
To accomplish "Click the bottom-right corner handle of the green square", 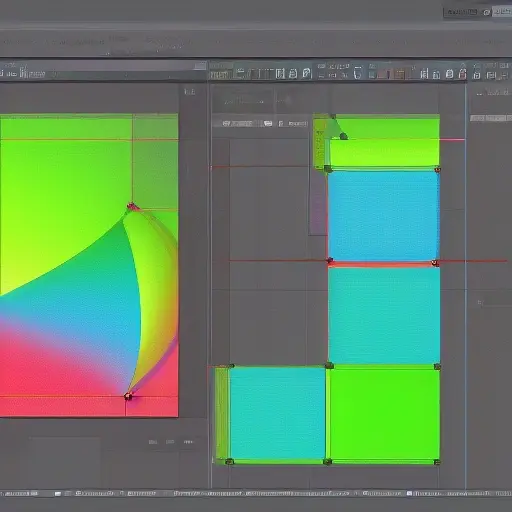I will pos(437,462).
